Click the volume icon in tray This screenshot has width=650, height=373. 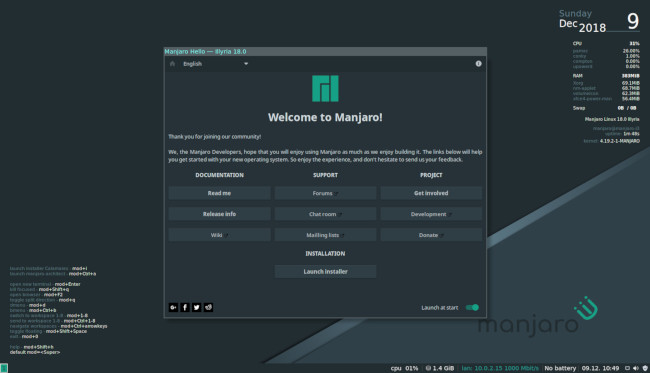coord(636,368)
